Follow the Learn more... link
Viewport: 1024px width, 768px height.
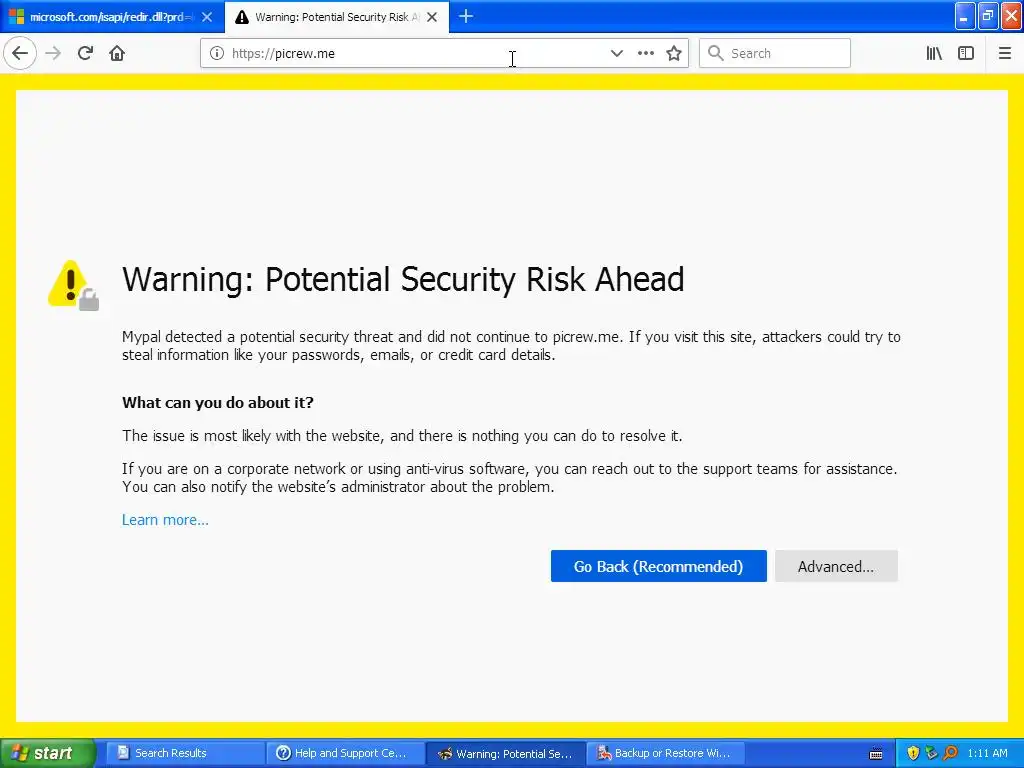165,520
